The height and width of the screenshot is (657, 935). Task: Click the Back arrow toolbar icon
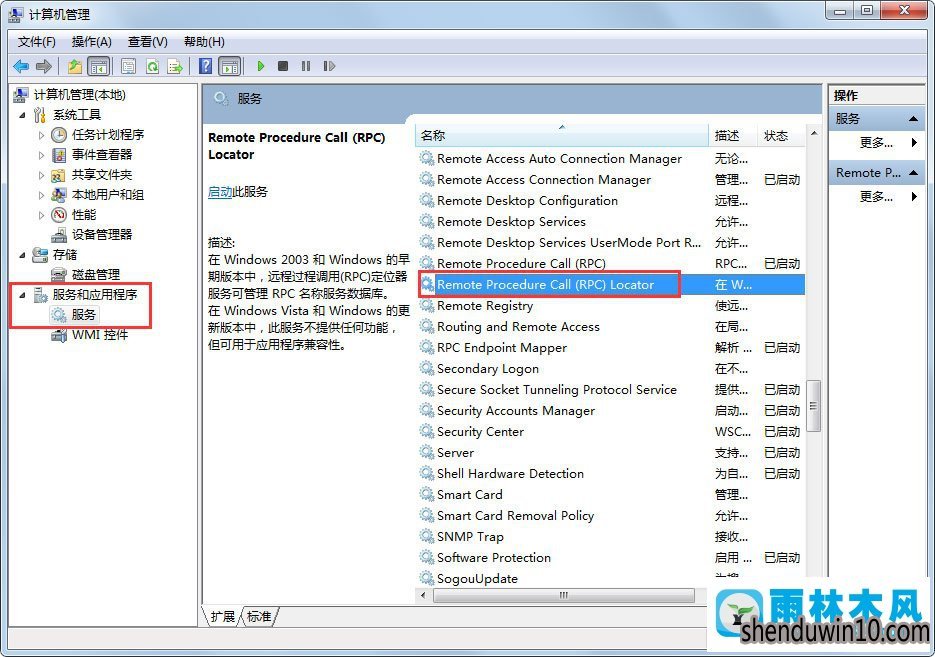coord(21,66)
